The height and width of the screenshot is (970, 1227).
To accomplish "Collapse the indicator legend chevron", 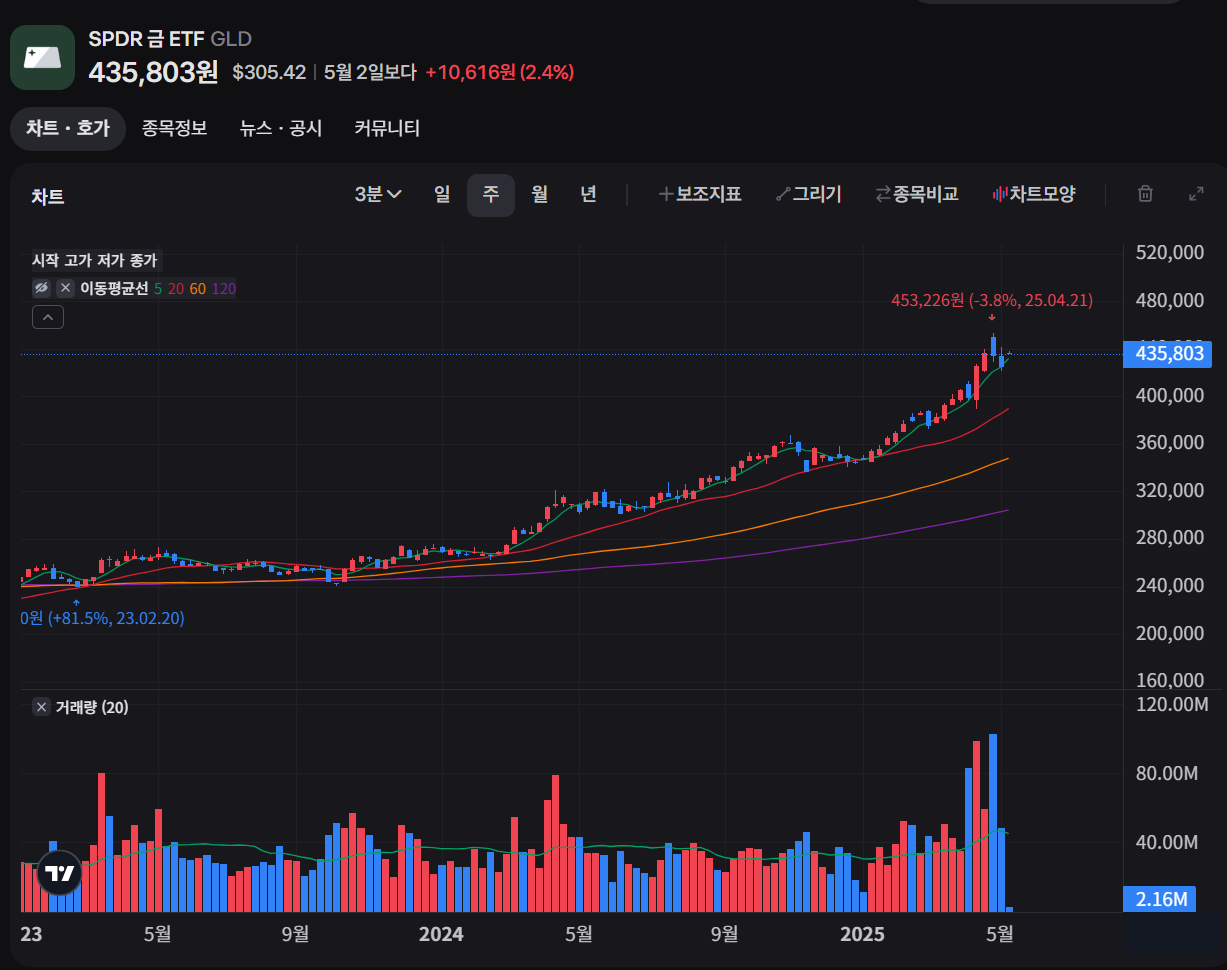I will point(48,318).
